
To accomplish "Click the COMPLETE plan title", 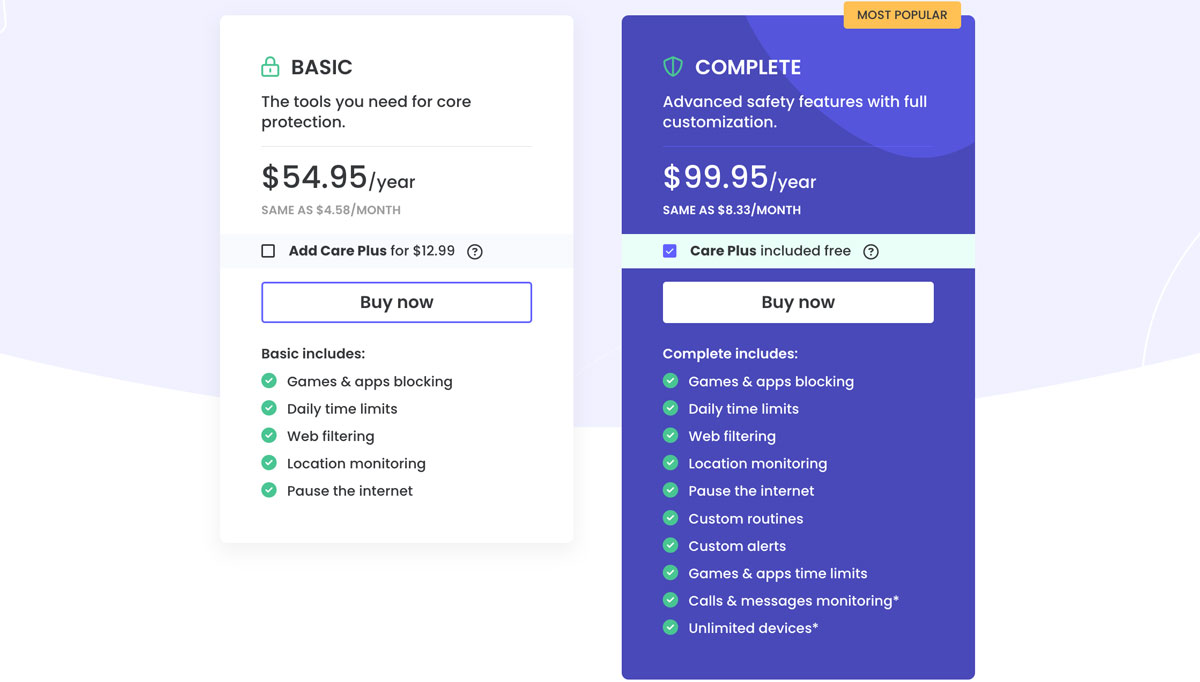I will point(747,67).
